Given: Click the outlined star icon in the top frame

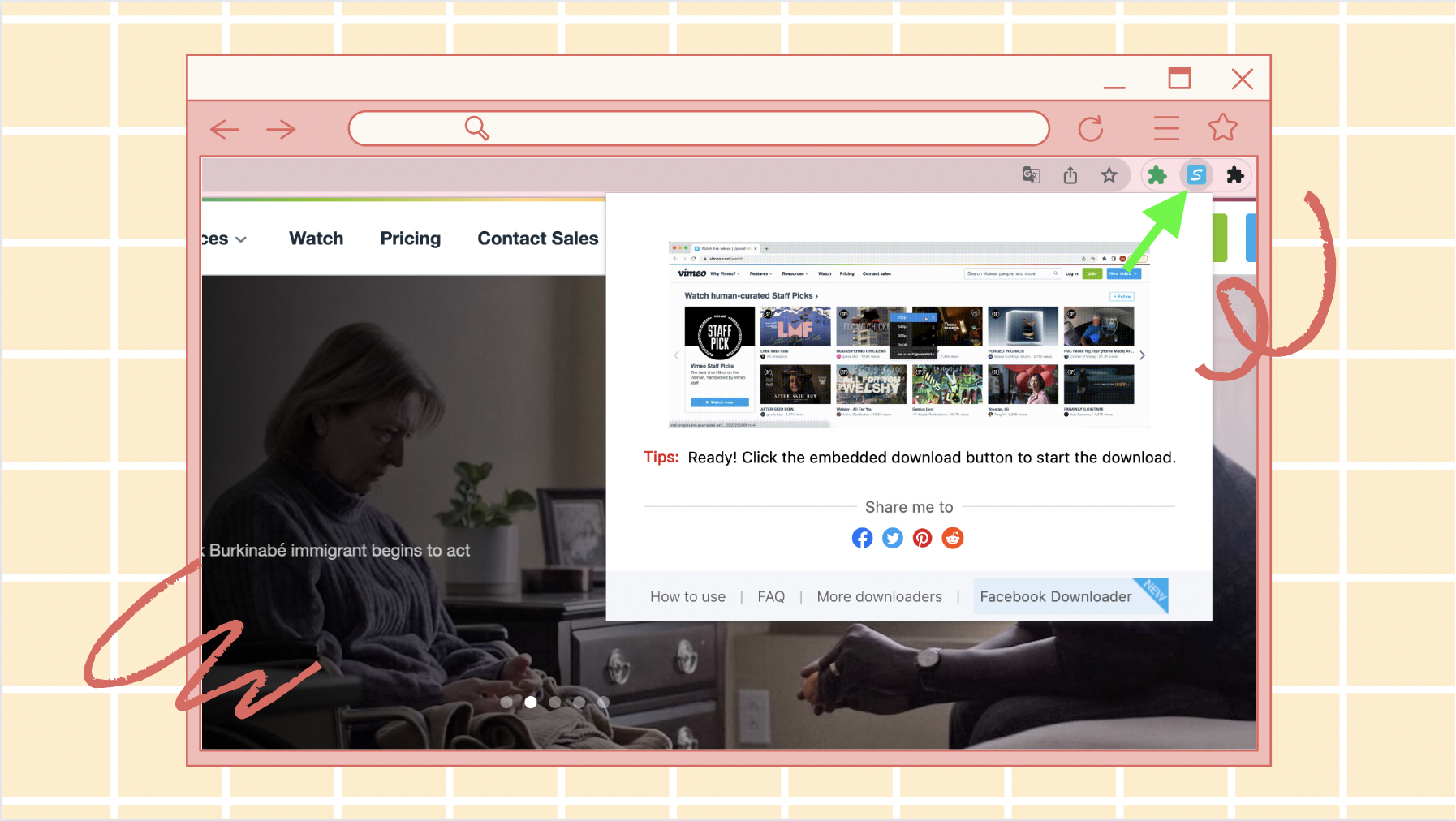Looking at the screenshot, I should pyautogui.click(x=1222, y=127).
